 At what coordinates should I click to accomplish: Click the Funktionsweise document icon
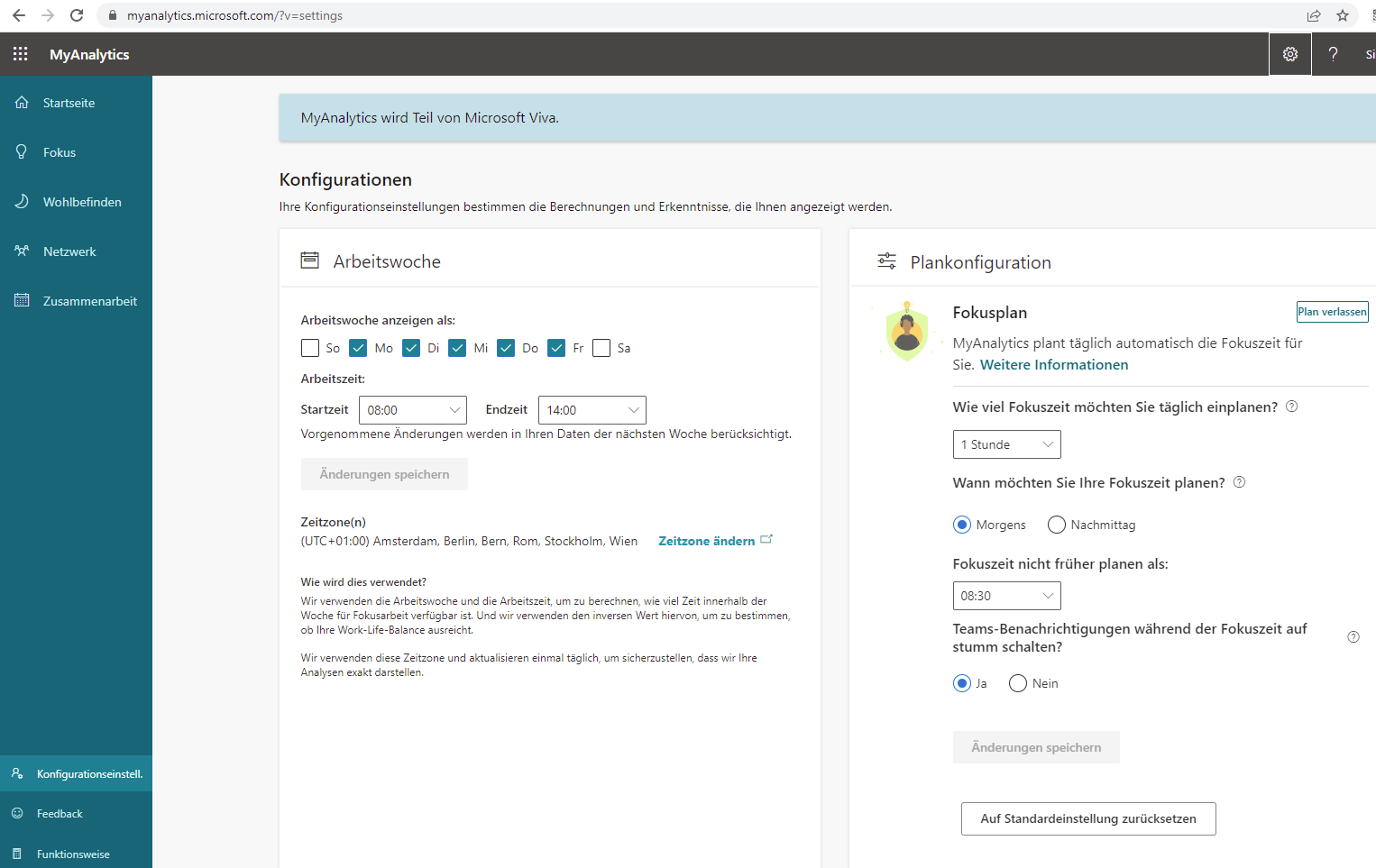tap(17, 854)
